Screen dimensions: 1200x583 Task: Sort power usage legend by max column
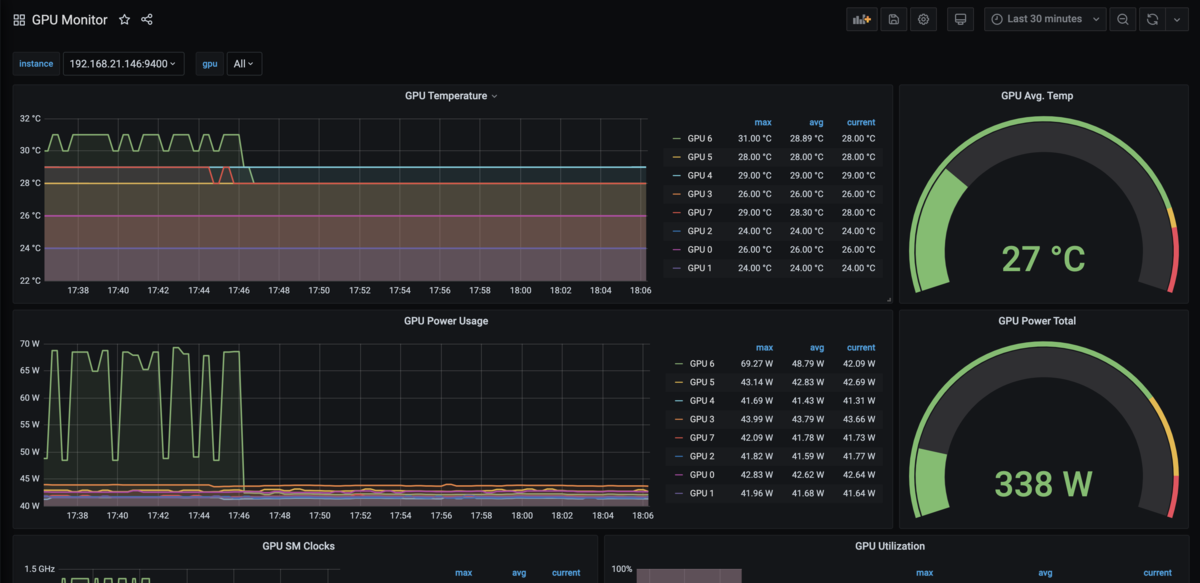[x=764, y=347]
